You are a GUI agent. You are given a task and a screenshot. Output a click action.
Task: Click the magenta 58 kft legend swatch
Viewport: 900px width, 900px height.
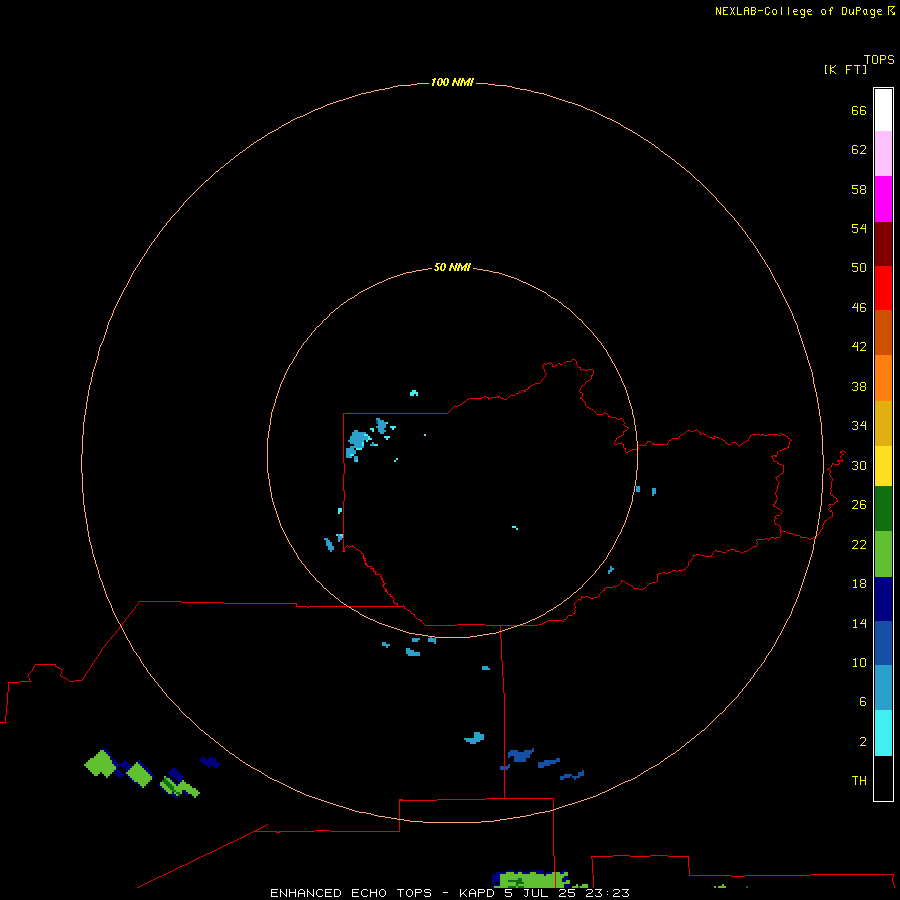pos(883,199)
